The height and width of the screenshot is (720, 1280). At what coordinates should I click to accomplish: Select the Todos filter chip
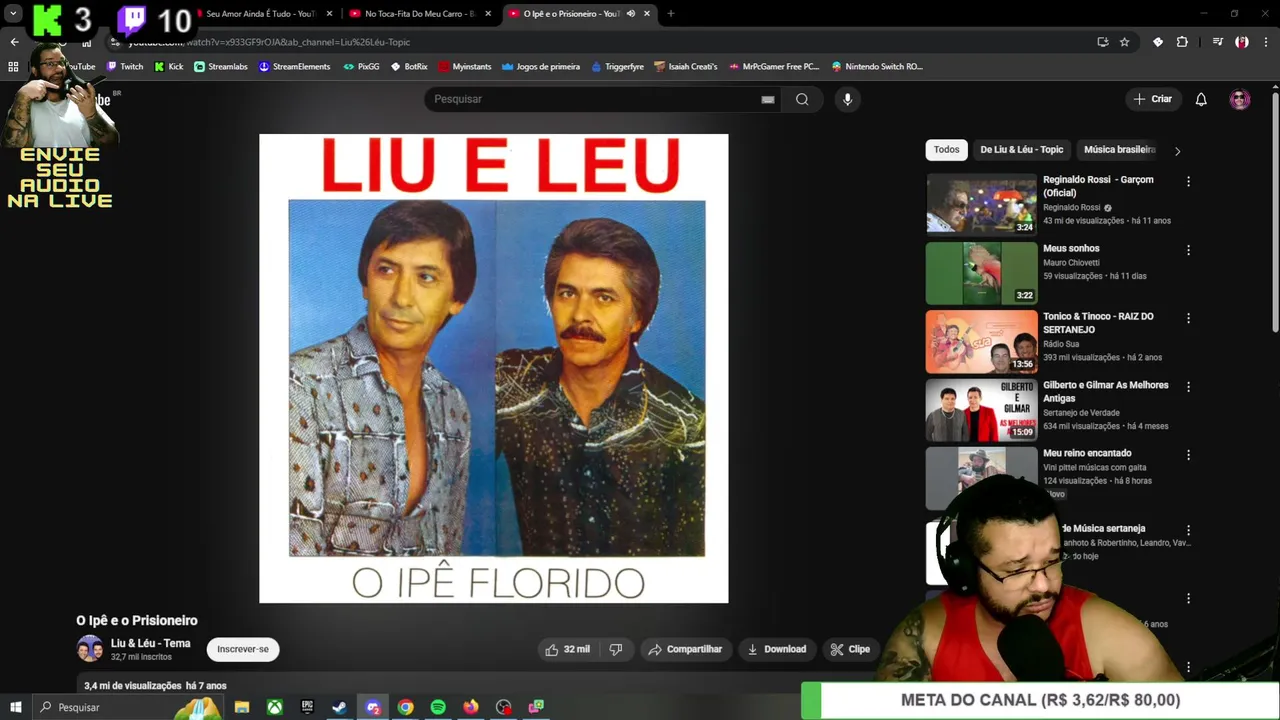point(946,150)
